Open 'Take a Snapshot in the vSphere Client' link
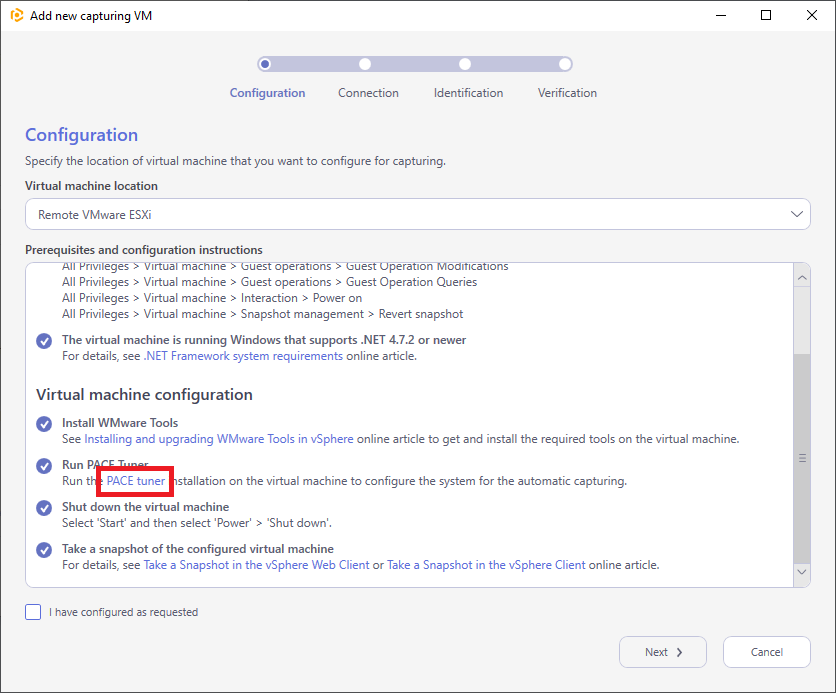Screen dimensions: 836x693 486,565
